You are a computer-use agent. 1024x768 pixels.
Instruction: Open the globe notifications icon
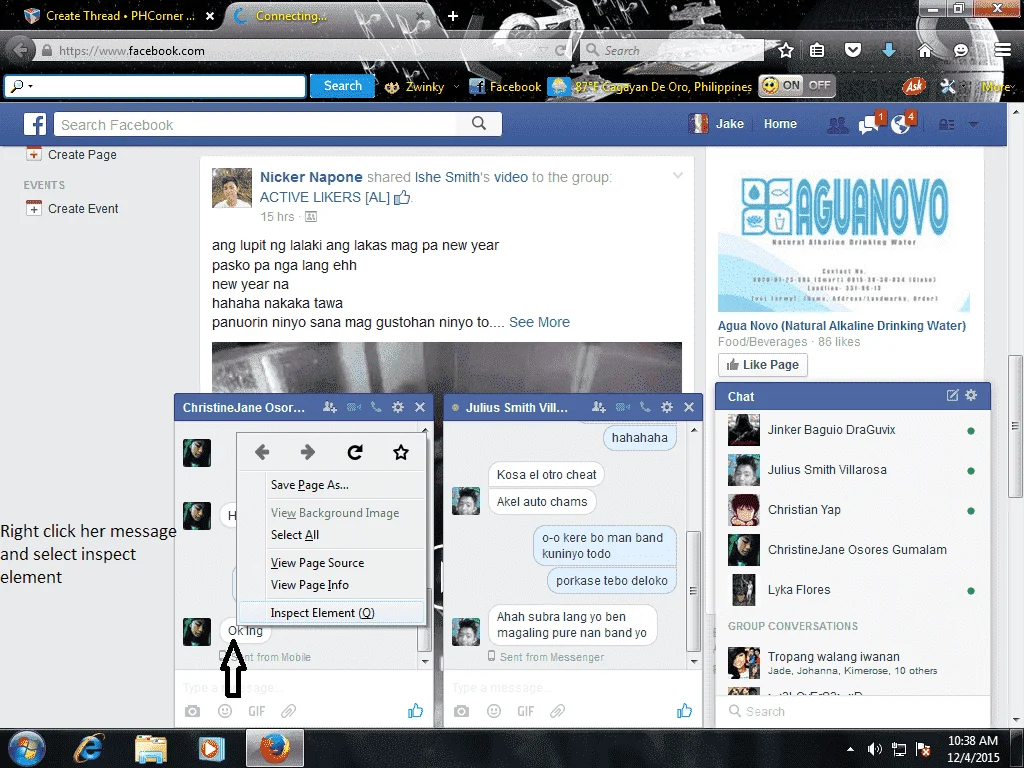pyautogui.click(x=901, y=124)
